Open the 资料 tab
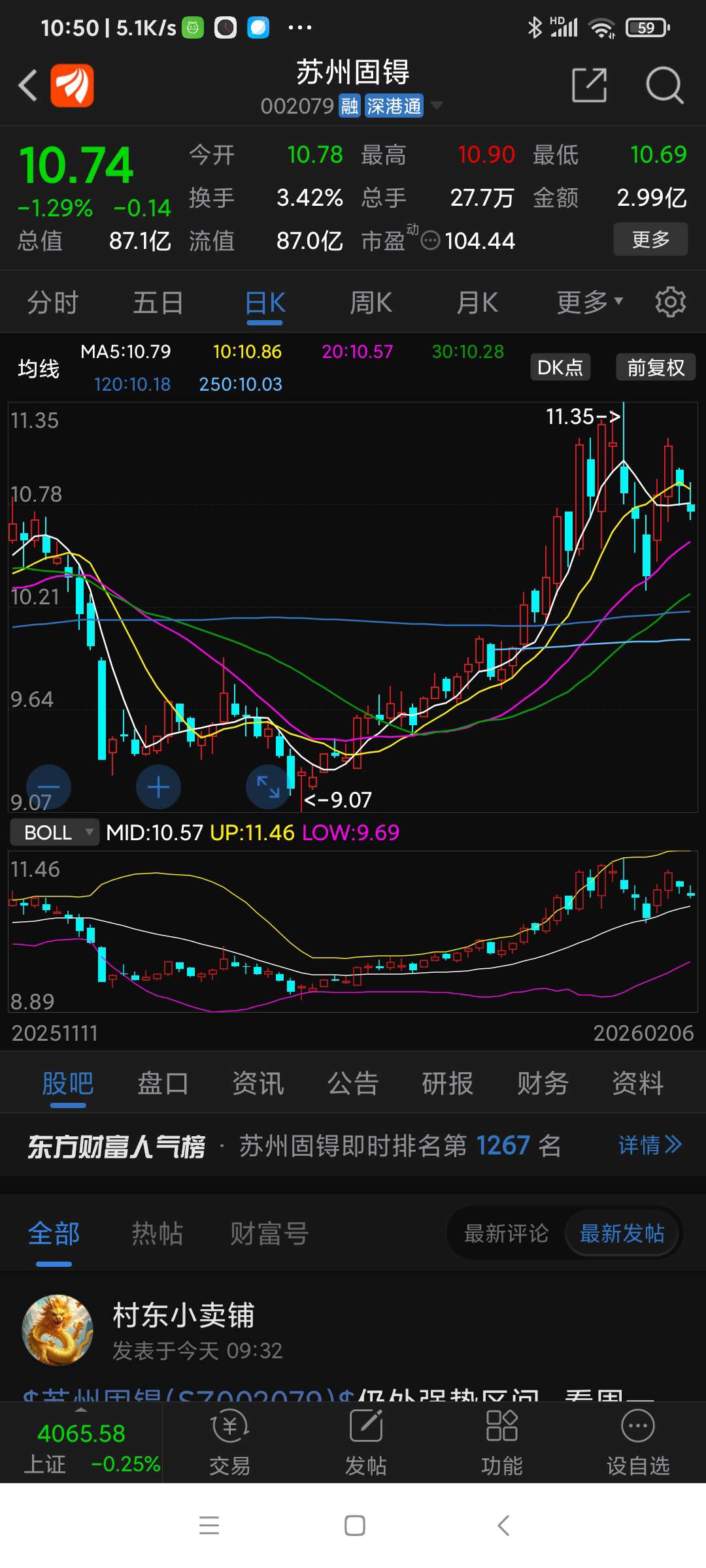 pyautogui.click(x=638, y=1083)
